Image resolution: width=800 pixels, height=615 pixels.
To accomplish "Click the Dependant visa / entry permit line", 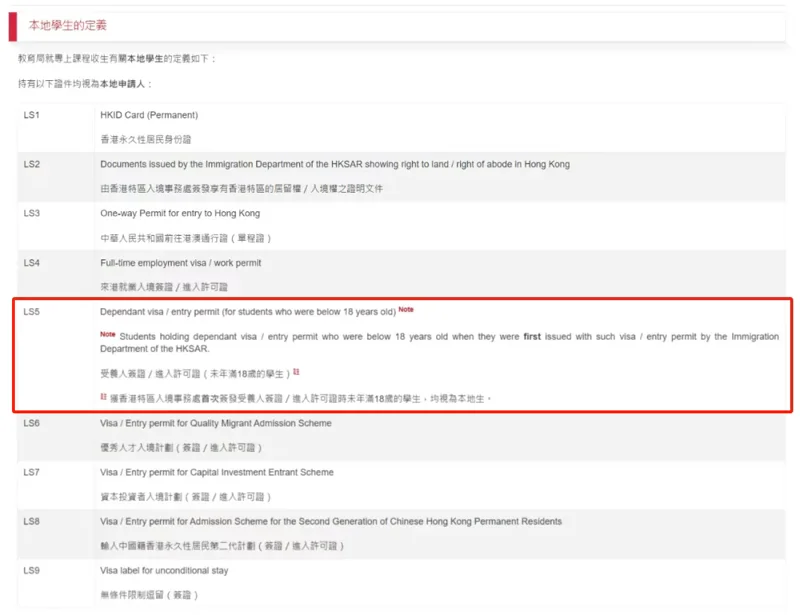I will 248,312.
